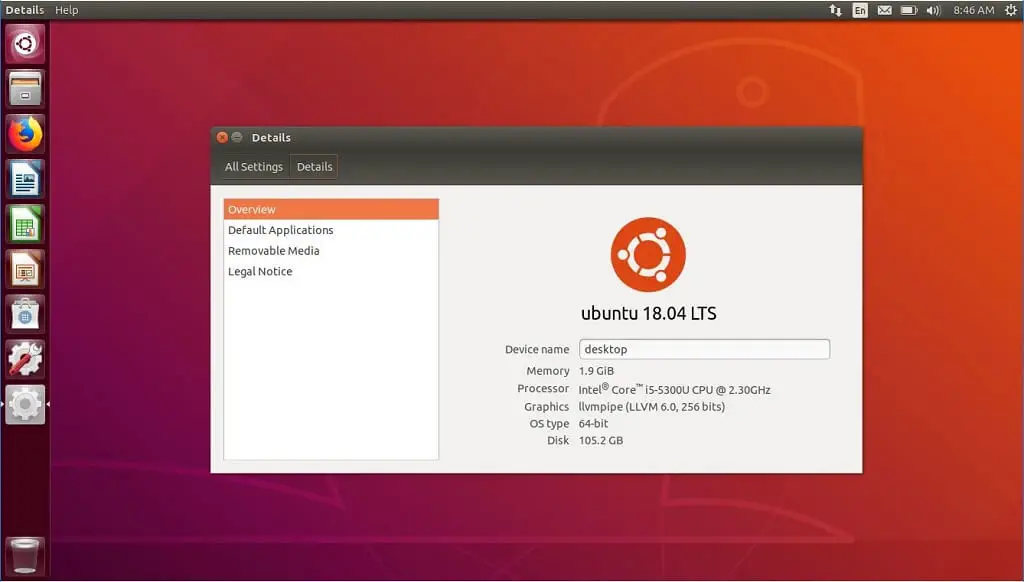This screenshot has height=582, width=1024.
Task: Click the Ubuntu logo in Overview
Action: click(x=648, y=254)
